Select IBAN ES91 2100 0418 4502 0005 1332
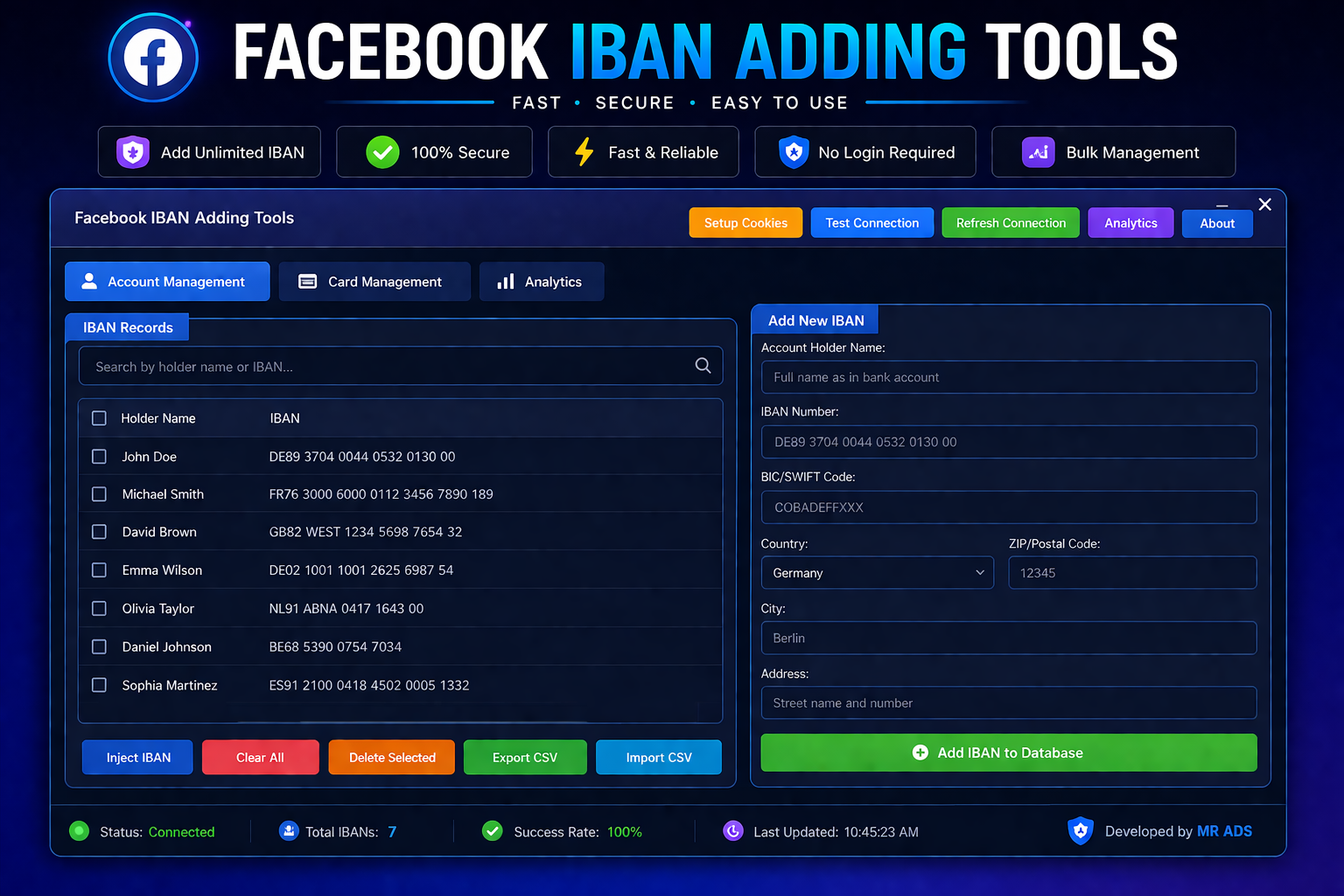The width and height of the screenshot is (1344, 896). coord(369,685)
